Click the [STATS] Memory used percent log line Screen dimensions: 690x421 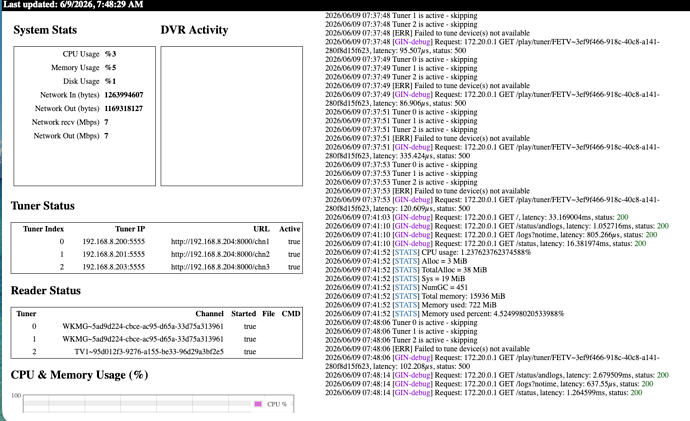click(x=445, y=314)
